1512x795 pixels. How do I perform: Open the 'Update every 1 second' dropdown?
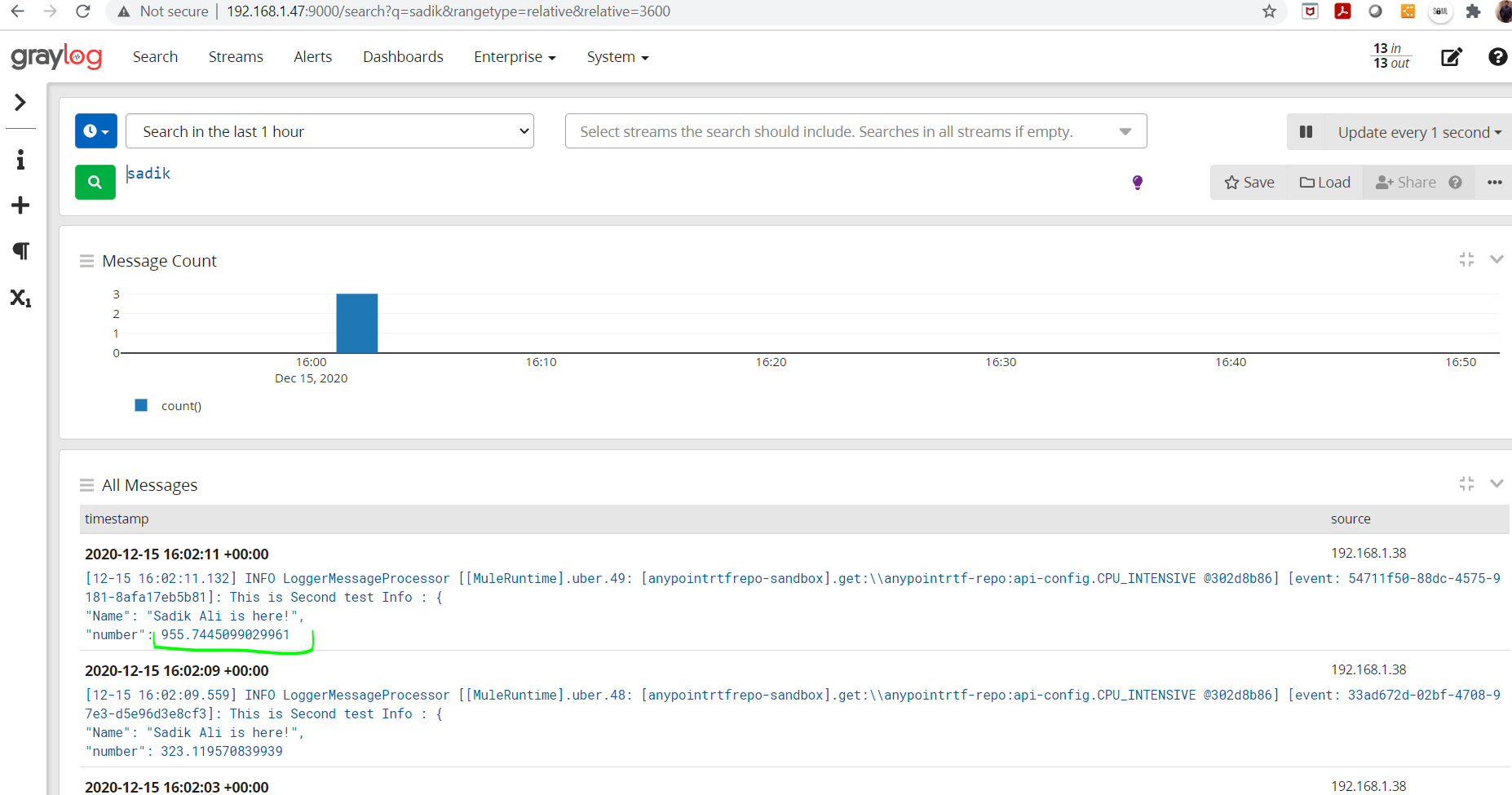point(1418,132)
